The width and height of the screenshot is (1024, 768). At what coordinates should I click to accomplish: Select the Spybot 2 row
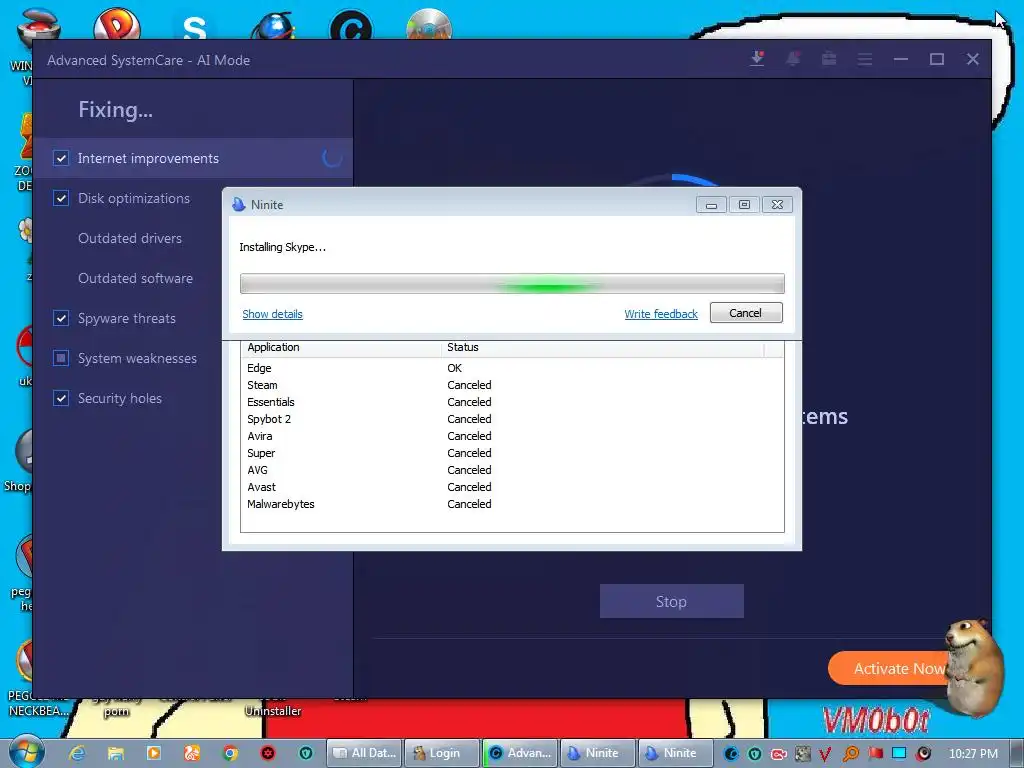coord(512,419)
